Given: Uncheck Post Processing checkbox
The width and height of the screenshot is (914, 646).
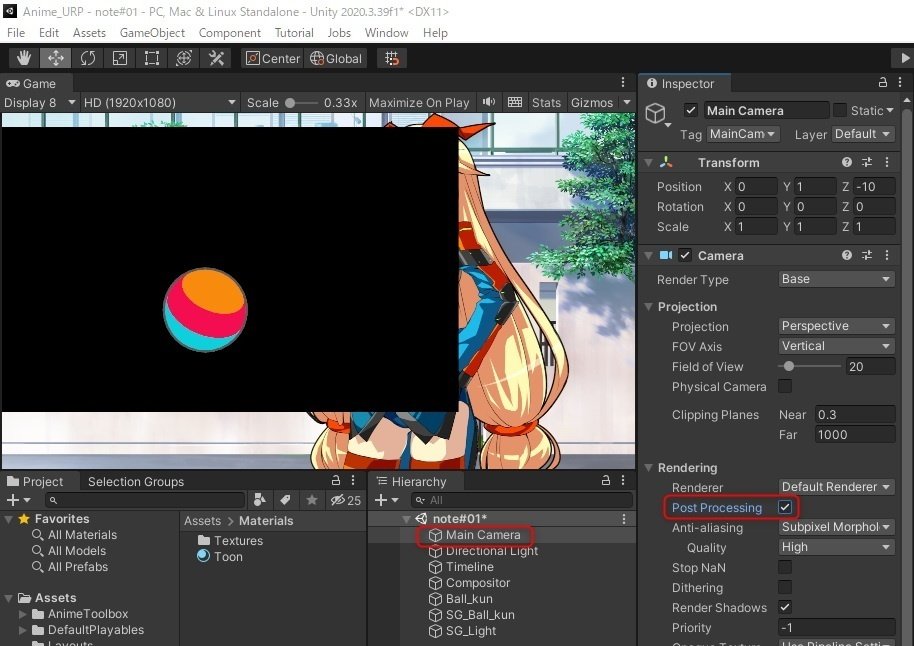Looking at the screenshot, I should click(785, 507).
